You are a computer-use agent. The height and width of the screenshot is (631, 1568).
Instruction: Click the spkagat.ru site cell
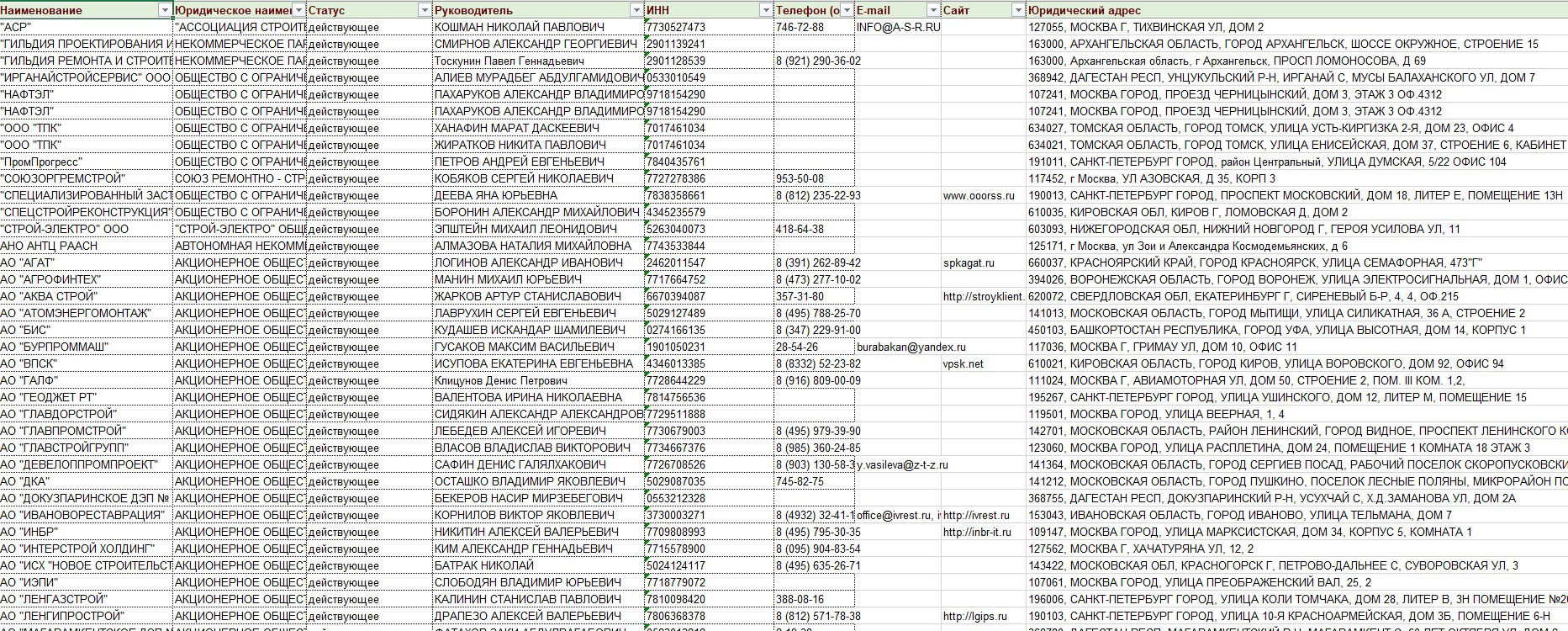[983, 262]
